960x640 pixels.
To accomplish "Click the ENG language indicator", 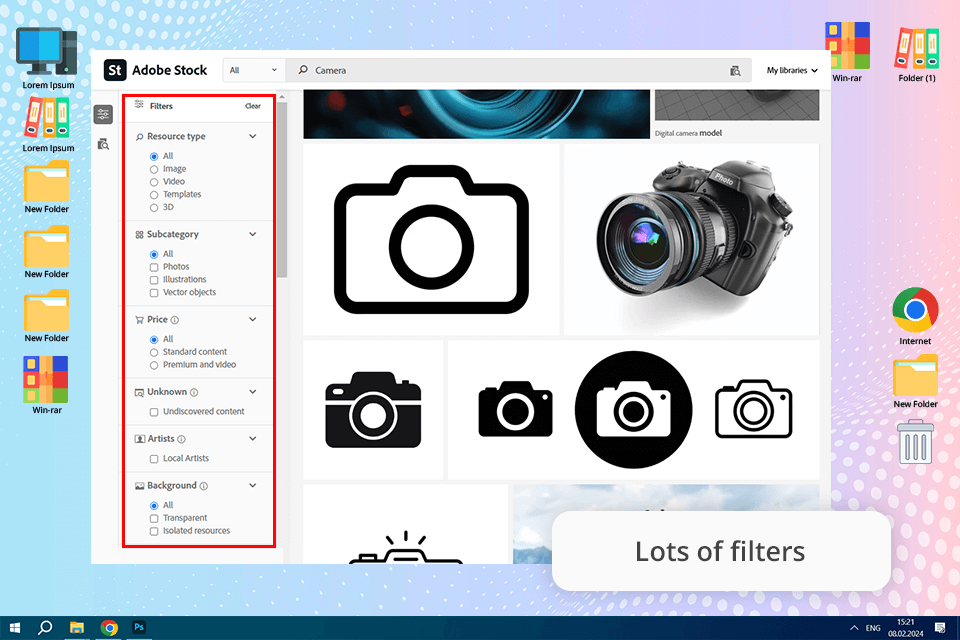I will (873, 628).
